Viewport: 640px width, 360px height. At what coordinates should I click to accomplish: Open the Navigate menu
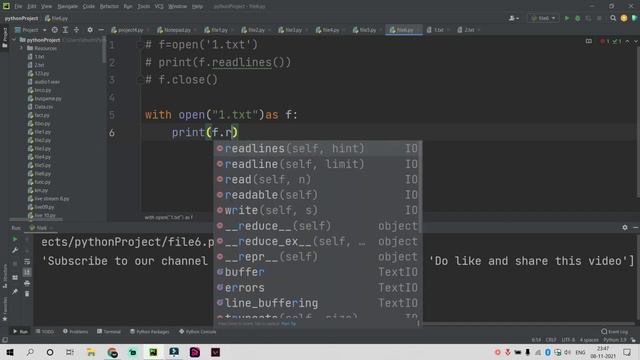coord(67,7)
